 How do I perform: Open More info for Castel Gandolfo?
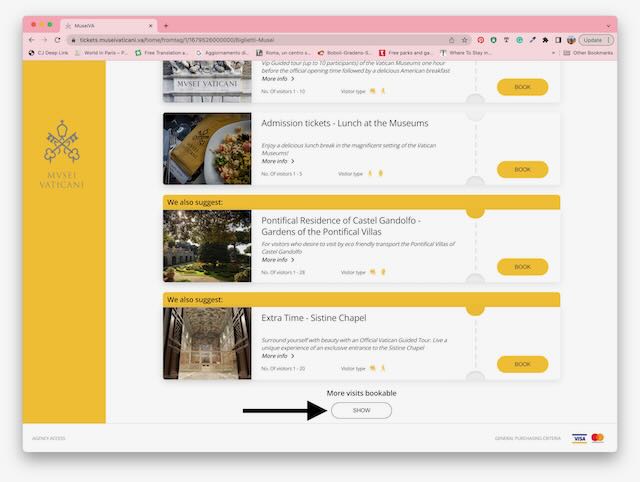(x=278, y=260)
